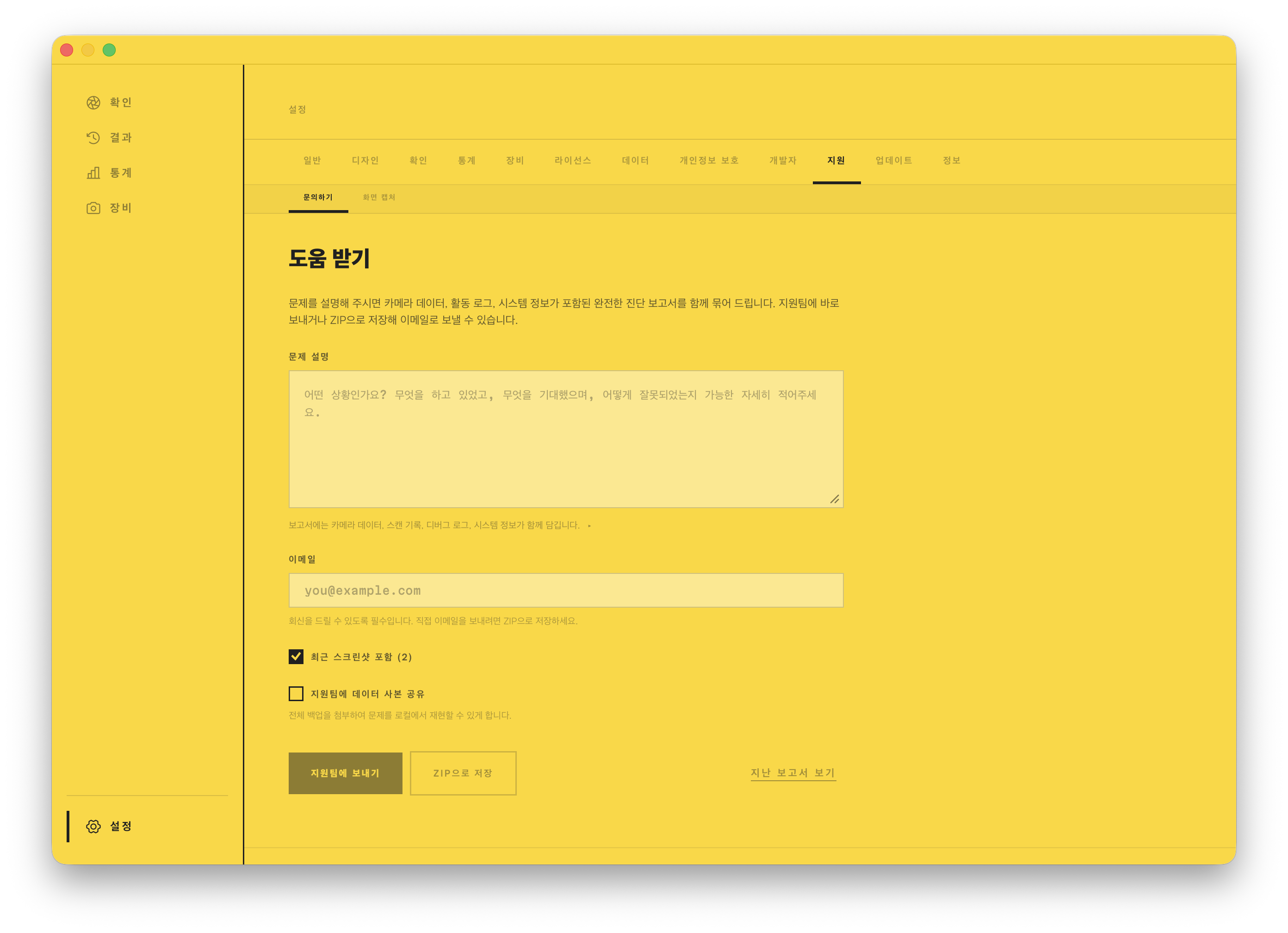
Task: Select the 개발자 tab
Action: pos(783,161)
